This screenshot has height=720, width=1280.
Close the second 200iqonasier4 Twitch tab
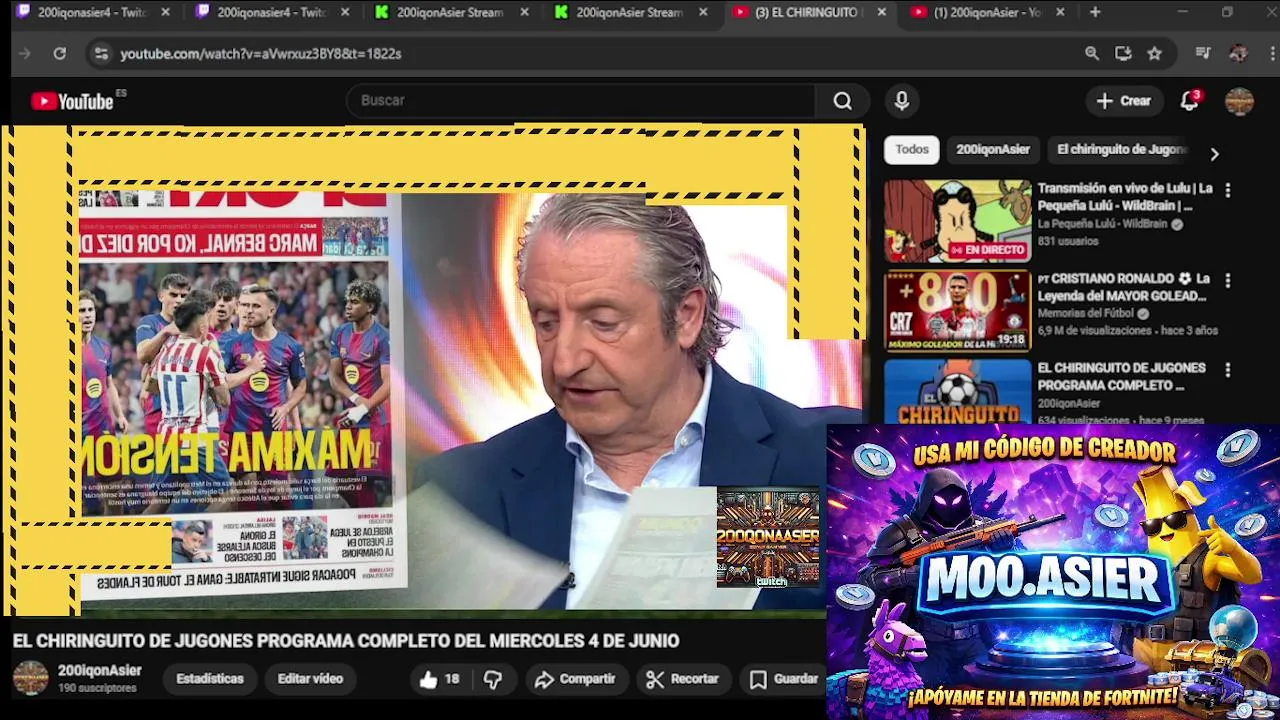coord(344,12)
